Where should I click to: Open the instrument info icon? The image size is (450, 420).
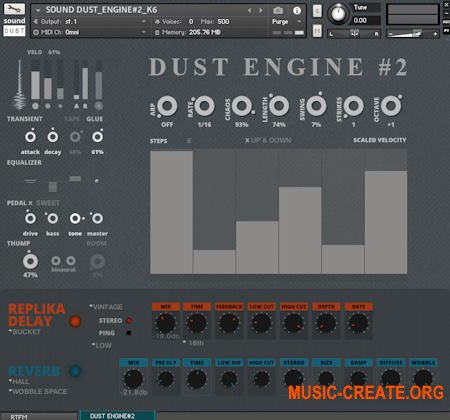297,10
